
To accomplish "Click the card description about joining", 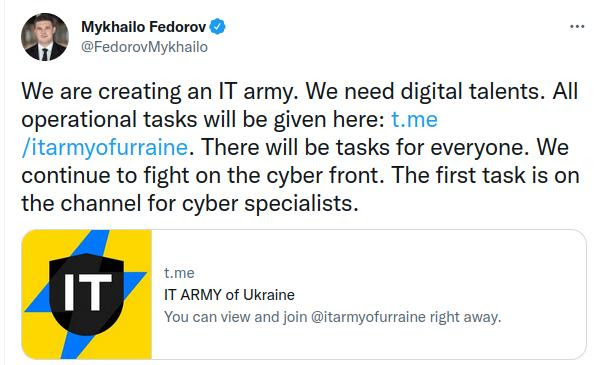I will click(332, 317).
